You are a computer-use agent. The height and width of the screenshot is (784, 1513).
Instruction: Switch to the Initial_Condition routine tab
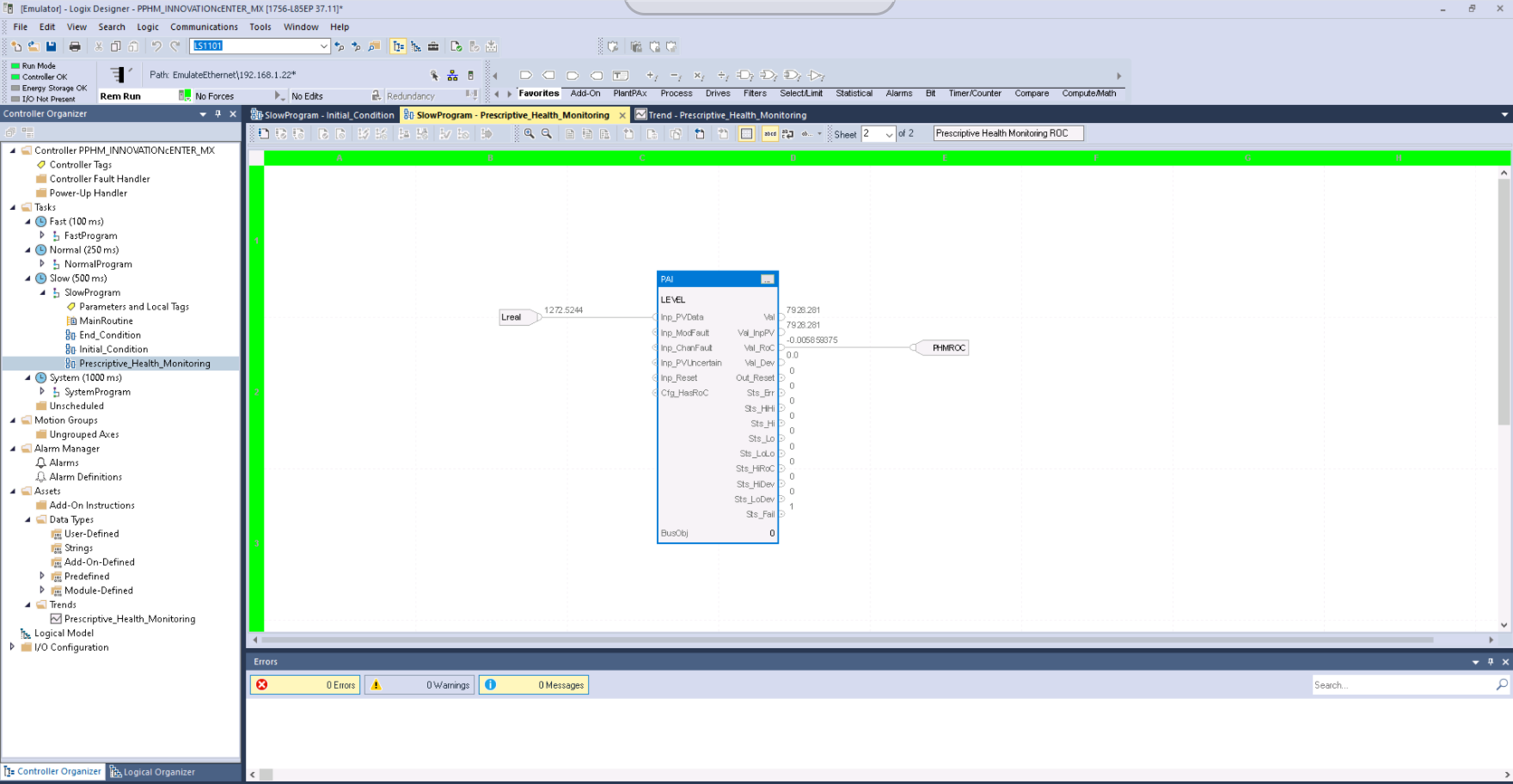(x=323, y=115)
